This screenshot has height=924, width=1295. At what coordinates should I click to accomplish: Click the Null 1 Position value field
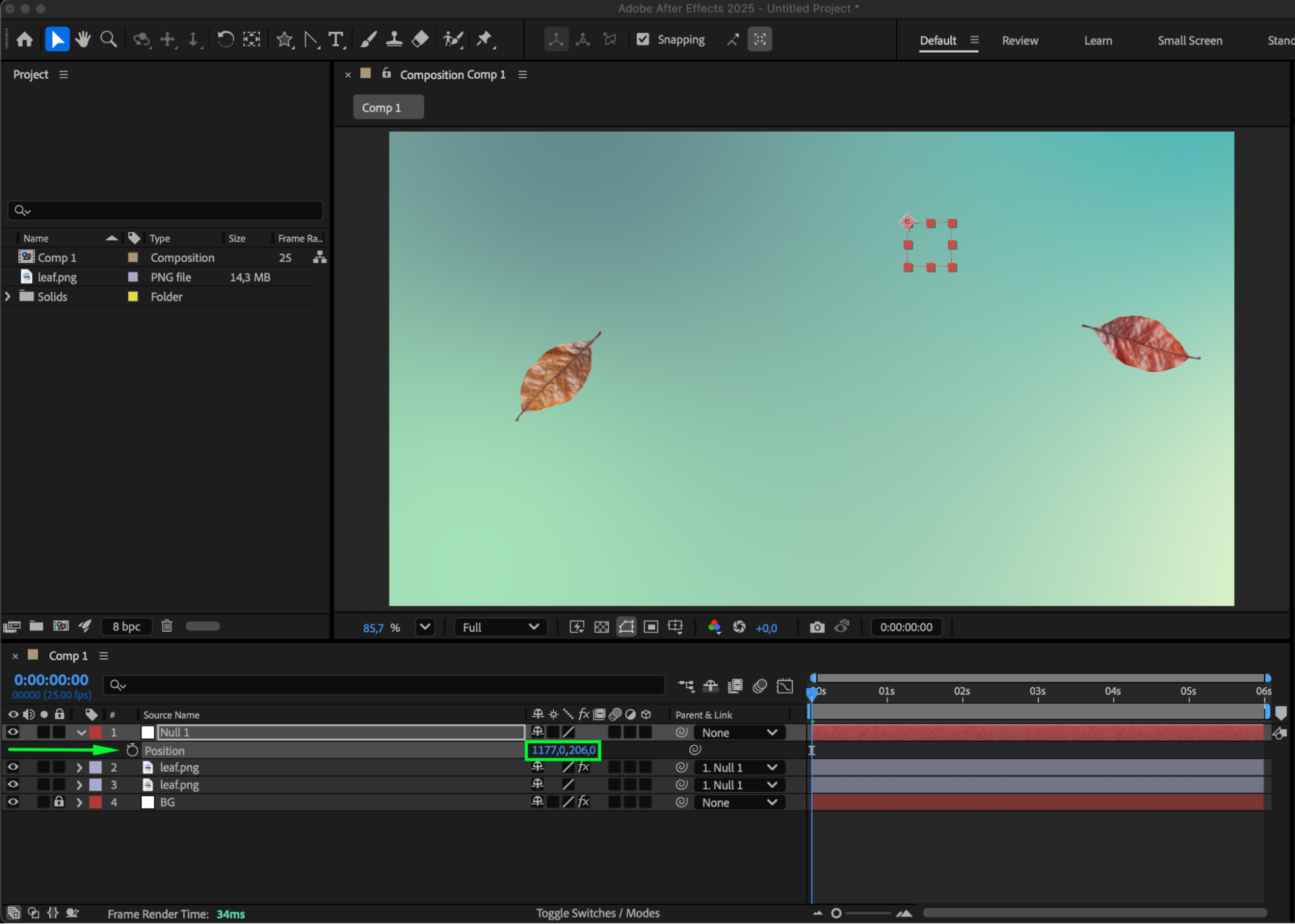(563, 750)
